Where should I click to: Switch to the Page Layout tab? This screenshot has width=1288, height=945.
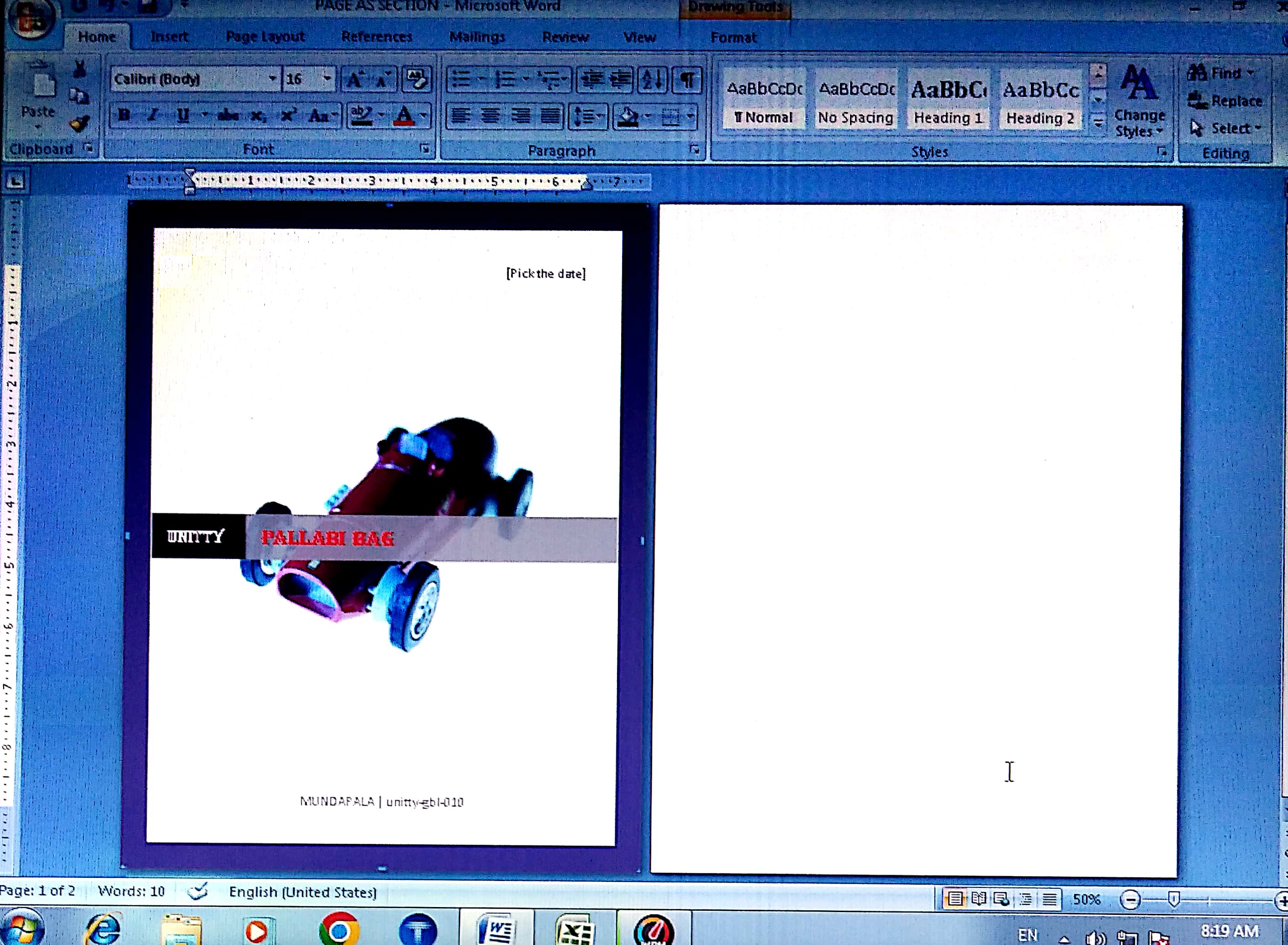(x=265, y=37)
